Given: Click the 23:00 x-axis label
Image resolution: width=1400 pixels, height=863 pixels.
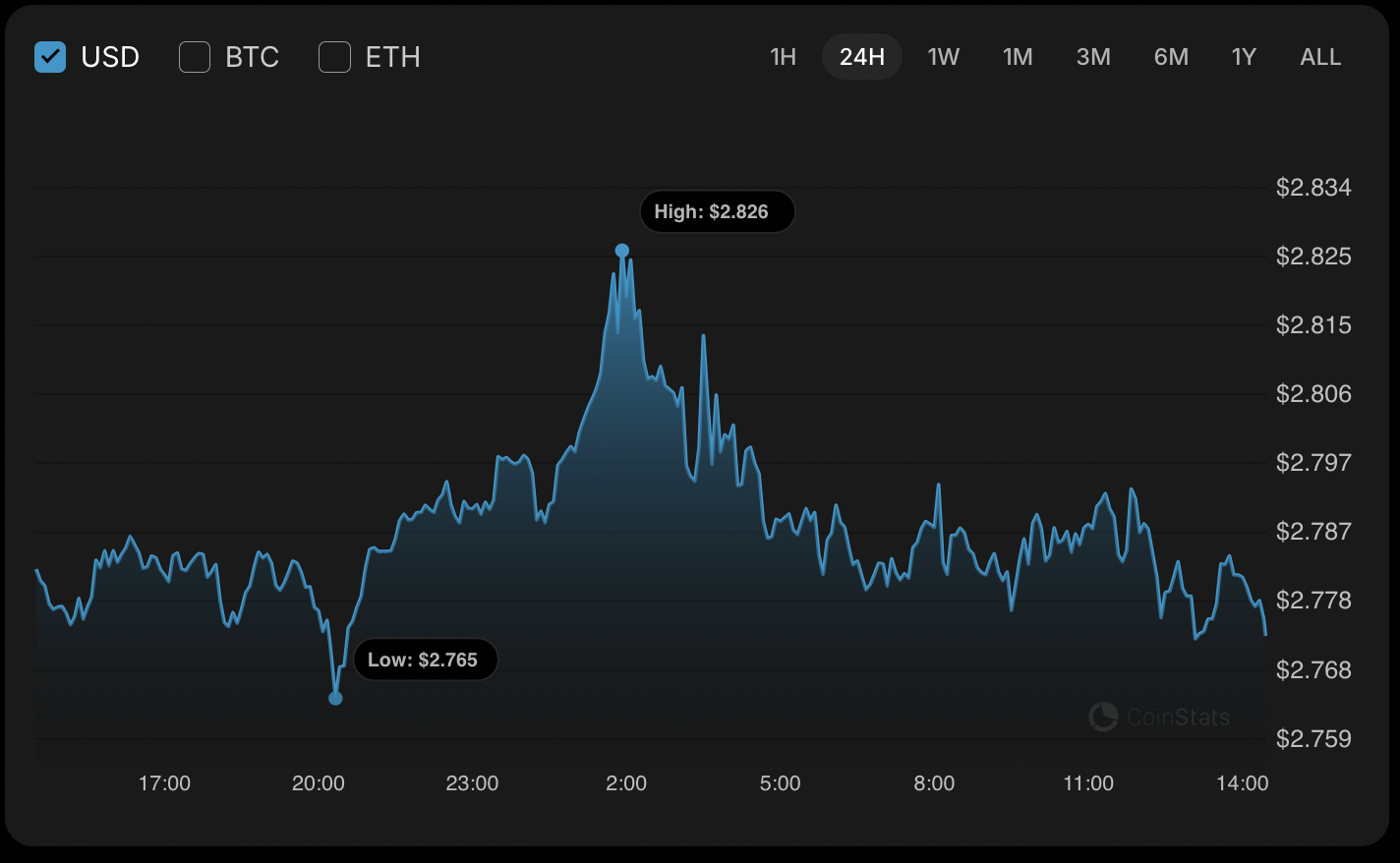Looking at the screenshot, I should click(x=472, y=783).
